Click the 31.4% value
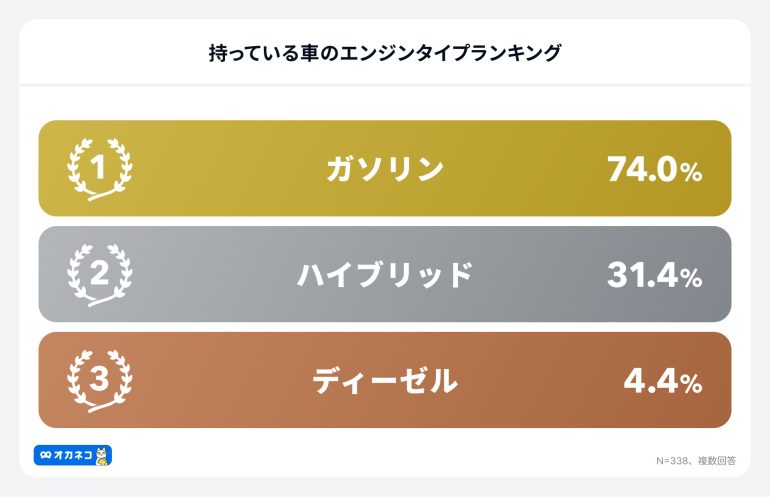The width and height of the screenshot is (770, 497). pos(655,275)
